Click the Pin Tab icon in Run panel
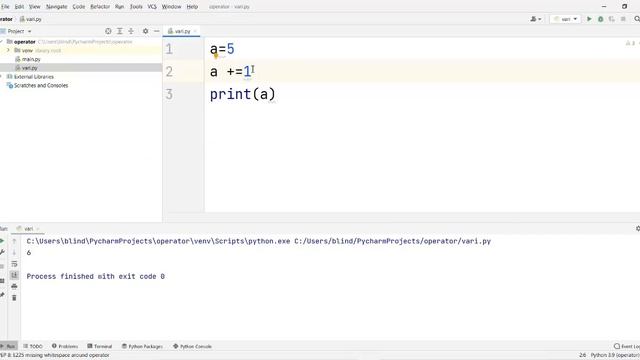Screen dimensions: 640x360 click(x=2, y=295)
